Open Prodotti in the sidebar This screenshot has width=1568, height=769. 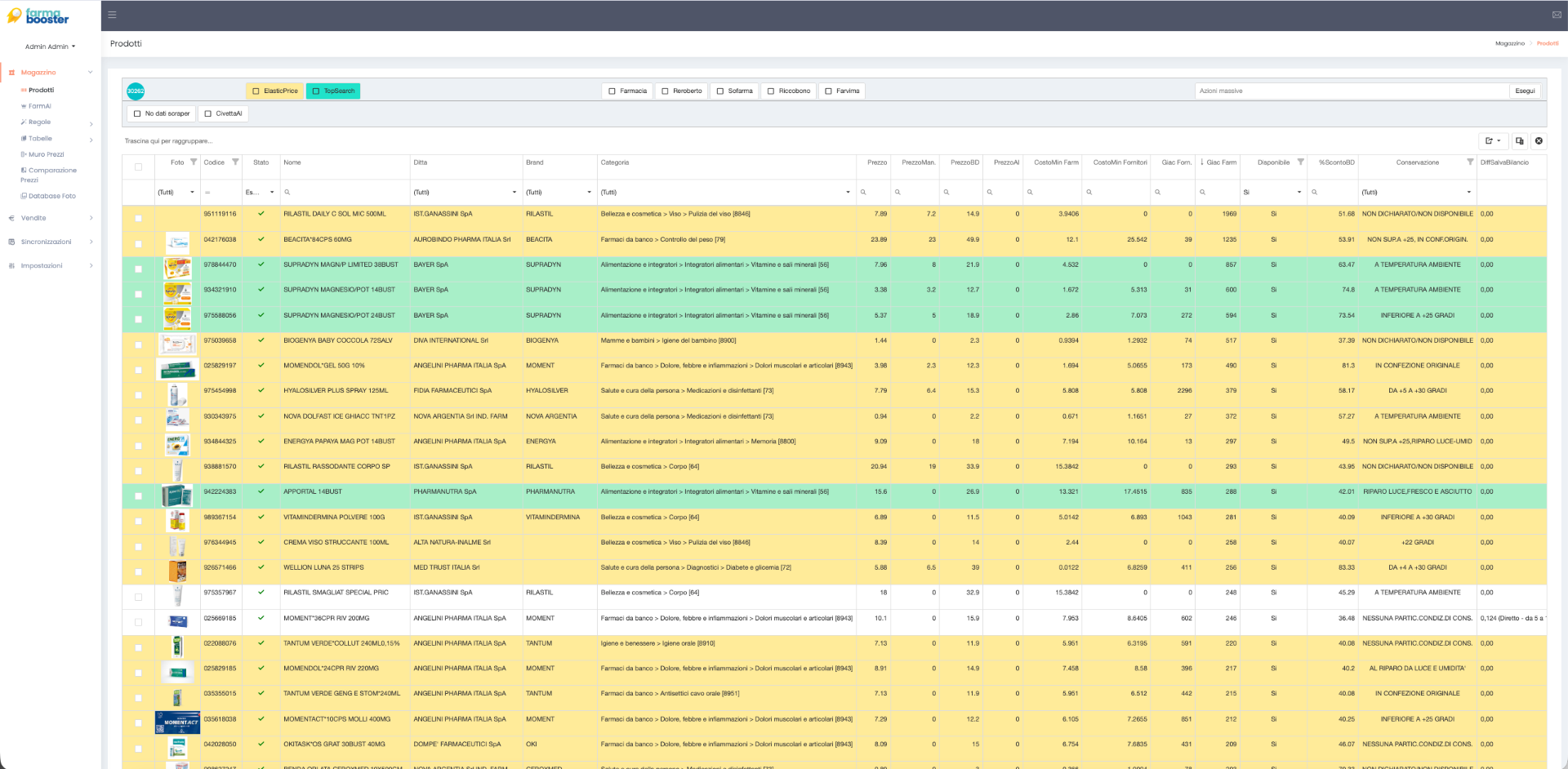tap(41, 90)
